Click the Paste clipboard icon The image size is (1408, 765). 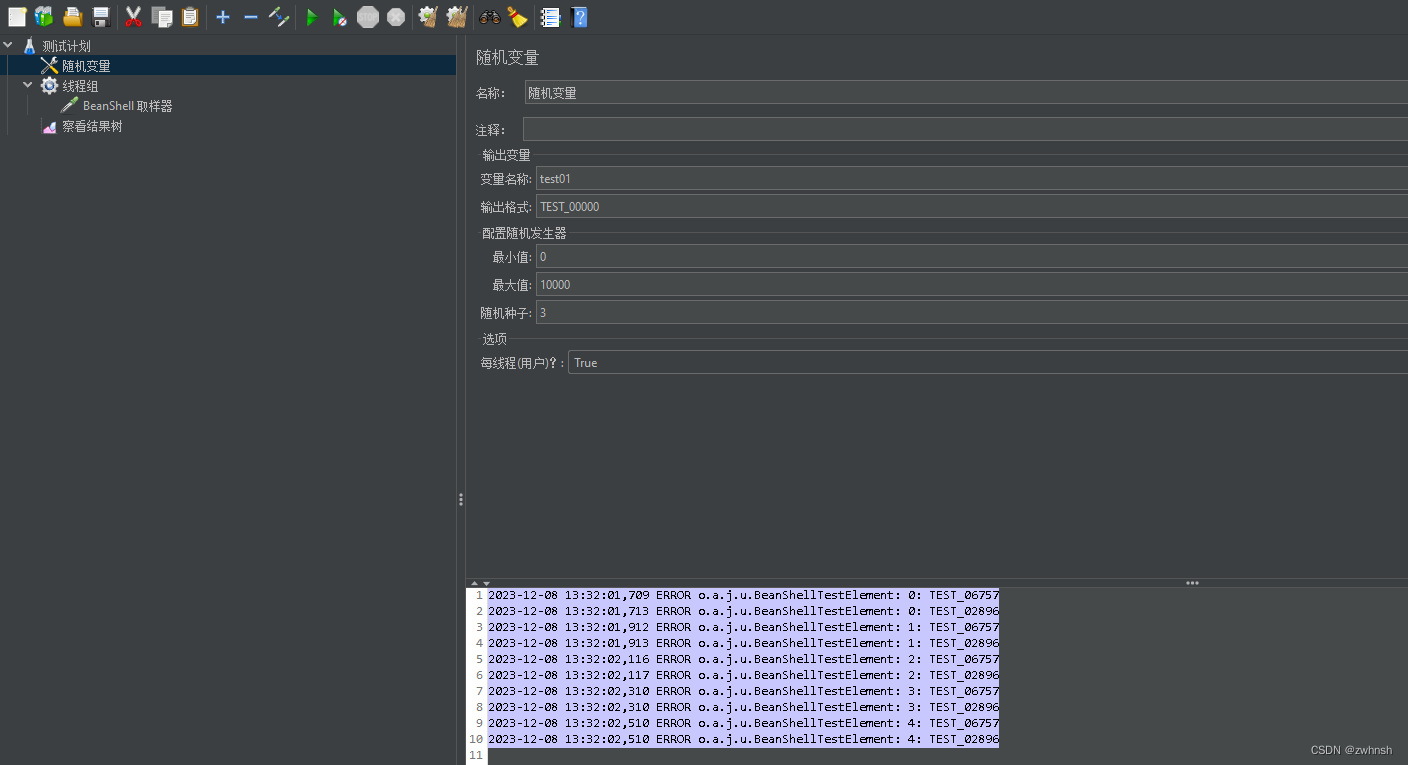(190, 16)
